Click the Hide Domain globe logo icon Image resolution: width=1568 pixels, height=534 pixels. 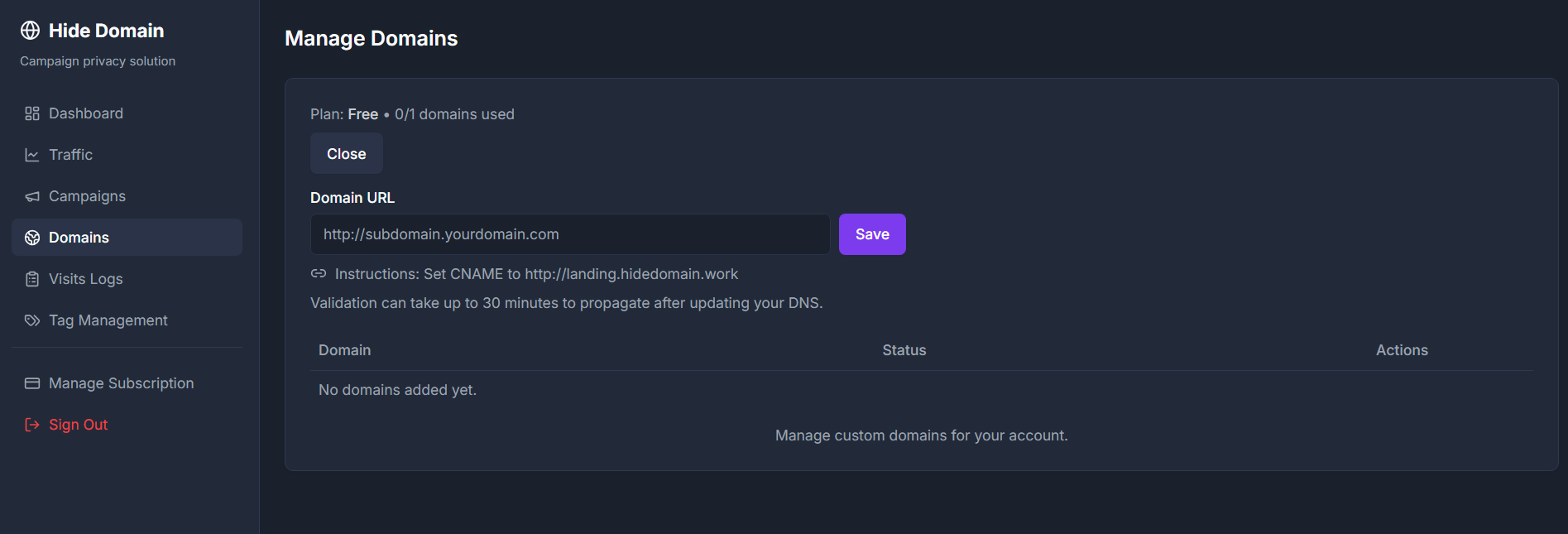[x=30, y=31]
